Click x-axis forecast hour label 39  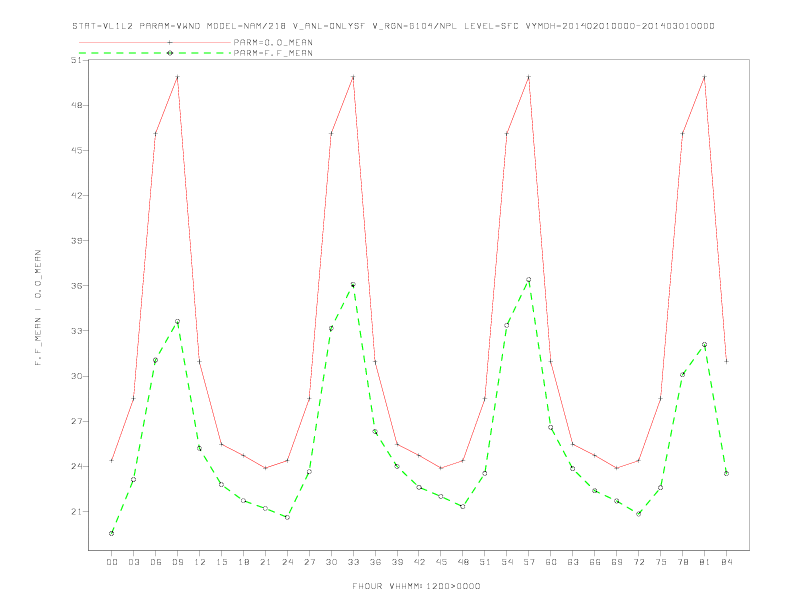pos(397,562)
